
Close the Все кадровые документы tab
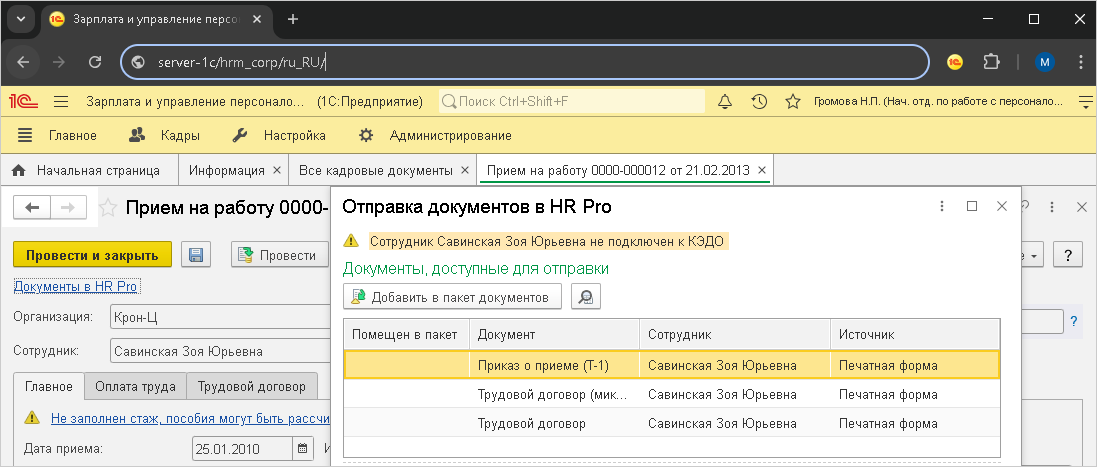pos(465,171)
